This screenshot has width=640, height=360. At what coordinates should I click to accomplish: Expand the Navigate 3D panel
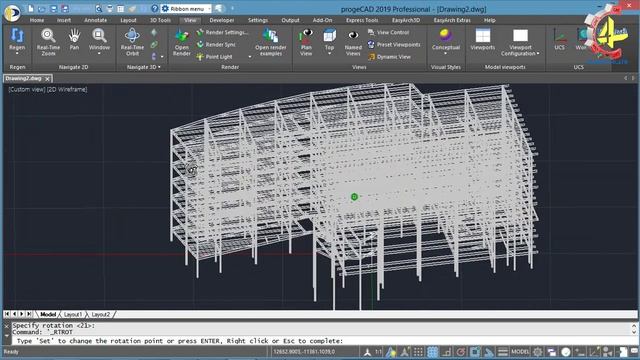coord(144,67)
